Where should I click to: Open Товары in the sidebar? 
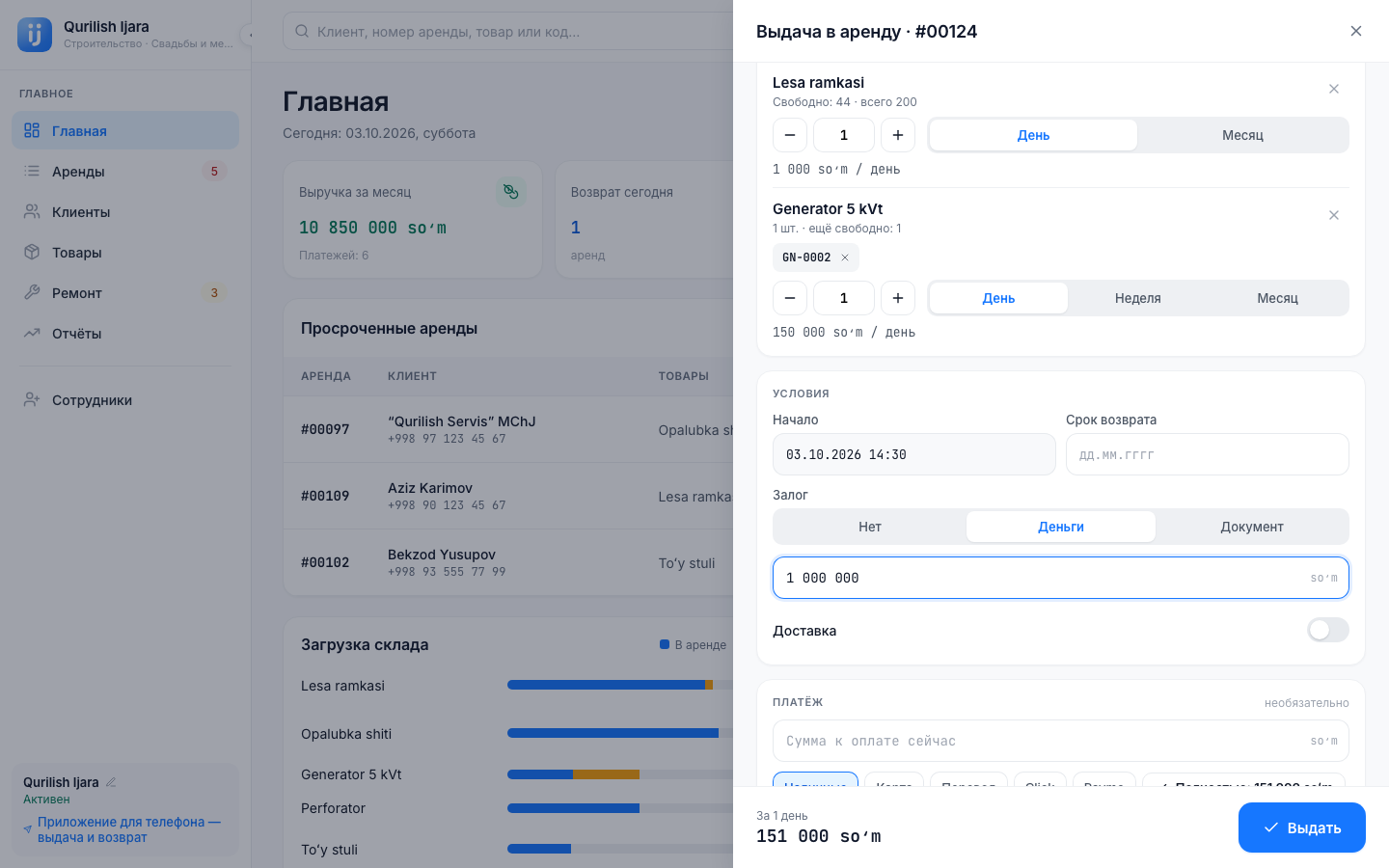click(x=125, y=252)
